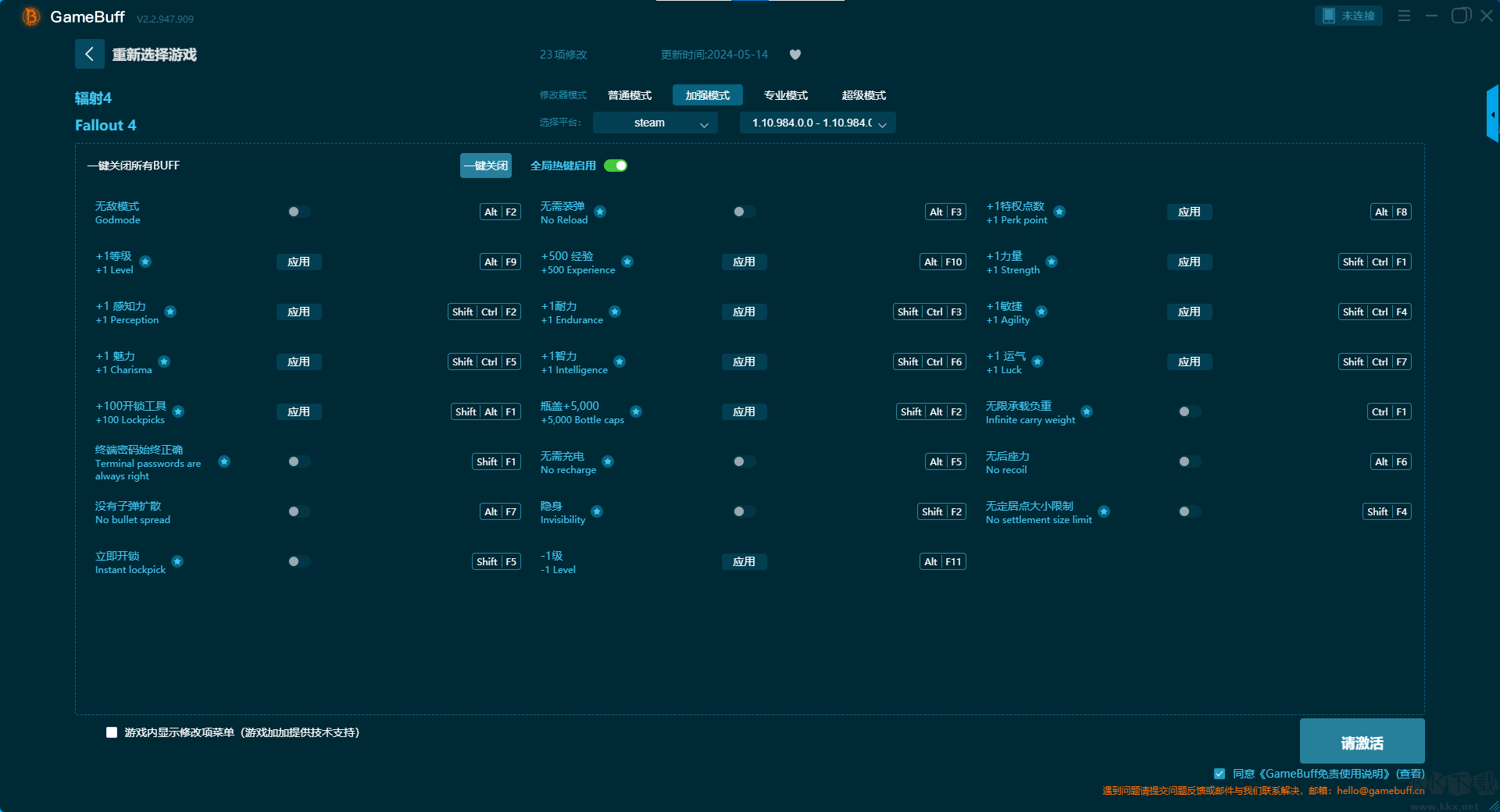Click Shift Ctrl F1 hotkey field for Strength

click(1375, 262)
